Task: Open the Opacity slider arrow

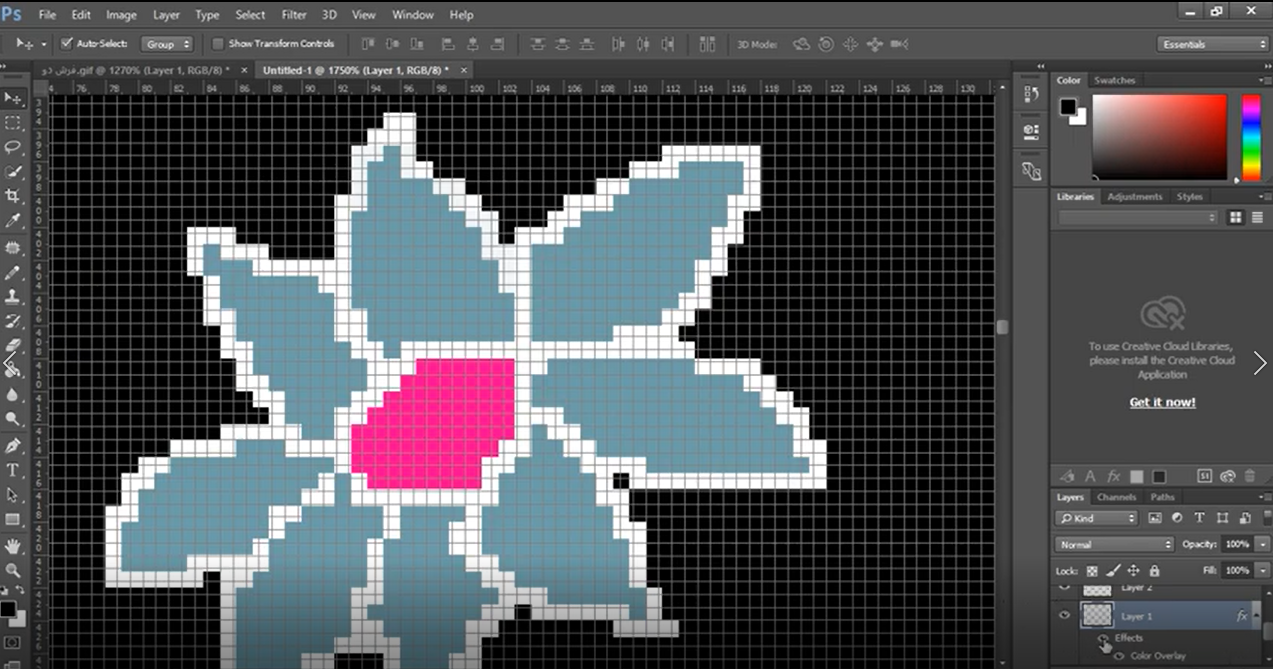Action: pos(1261,544)
